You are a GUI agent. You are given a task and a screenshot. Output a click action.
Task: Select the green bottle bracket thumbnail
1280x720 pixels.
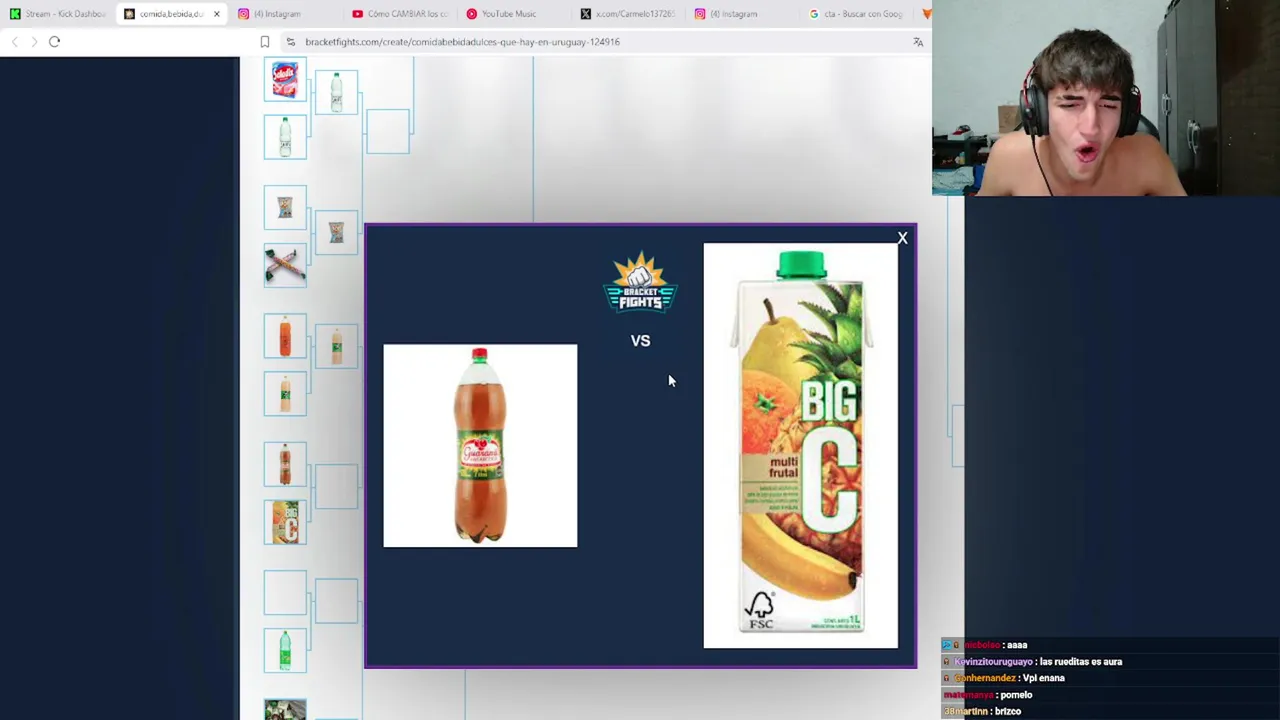[285, 650]
